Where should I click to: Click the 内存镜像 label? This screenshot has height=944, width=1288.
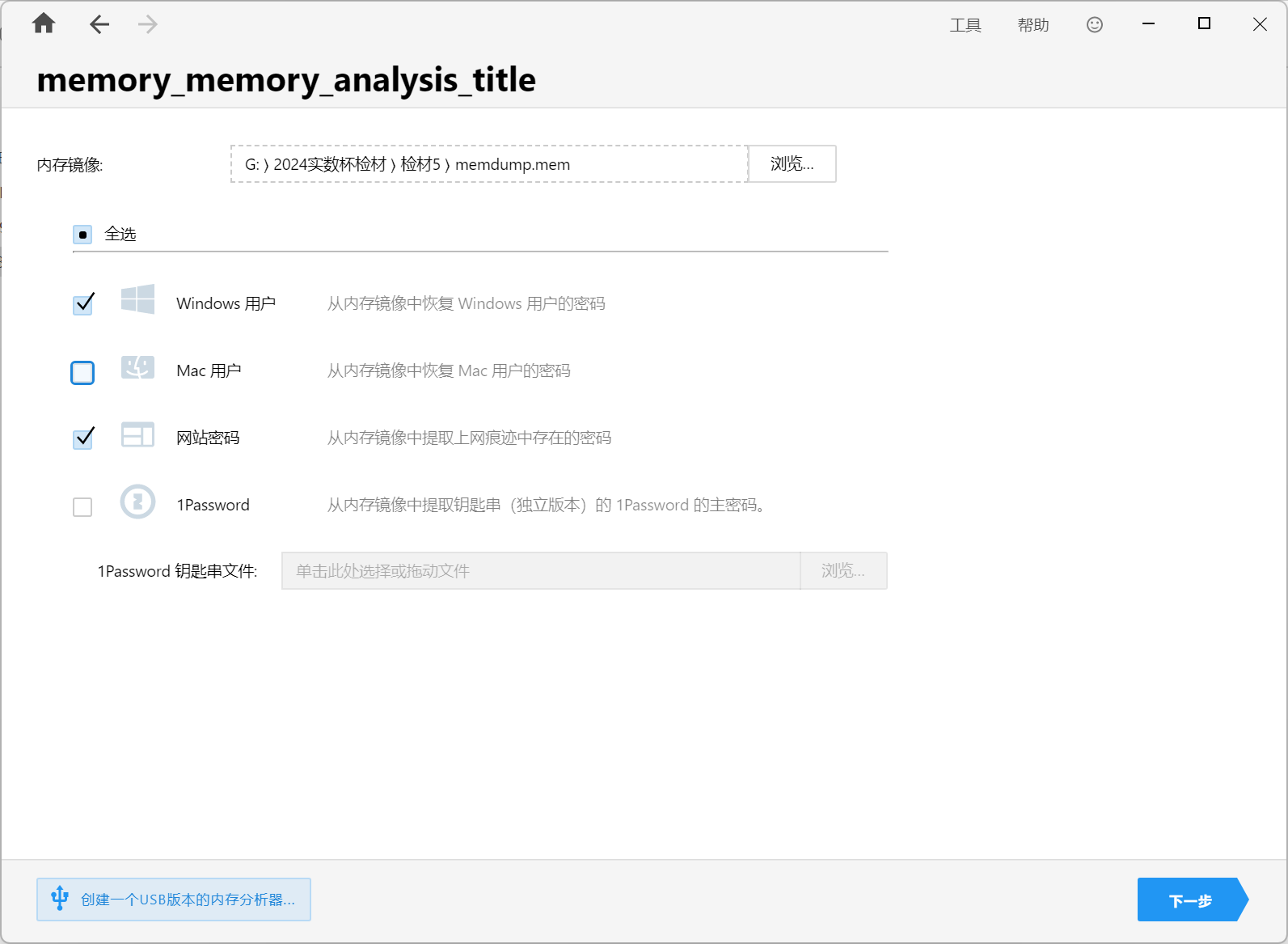tap(70, 165)
